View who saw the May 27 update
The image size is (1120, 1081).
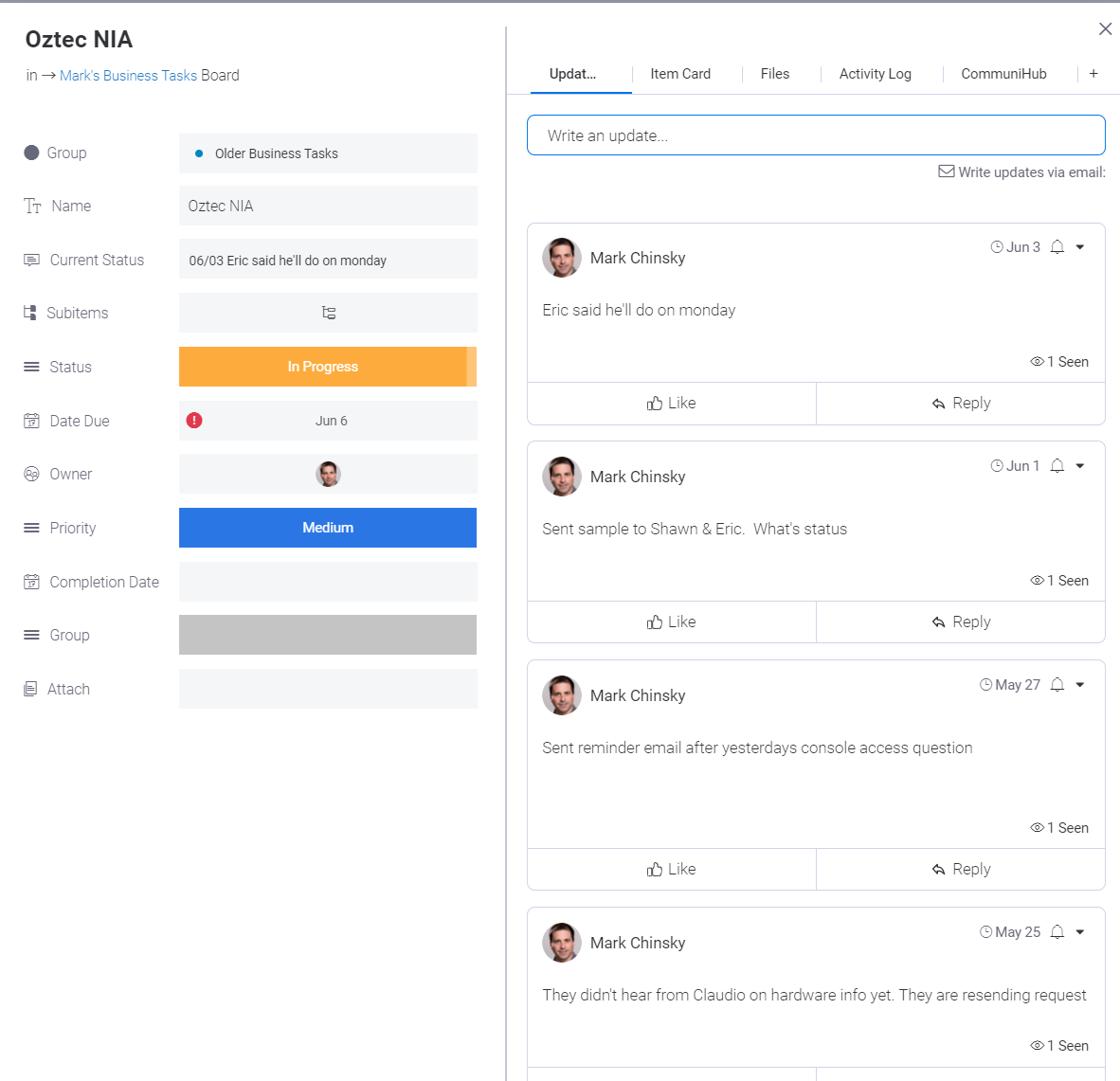[1059, 827]
